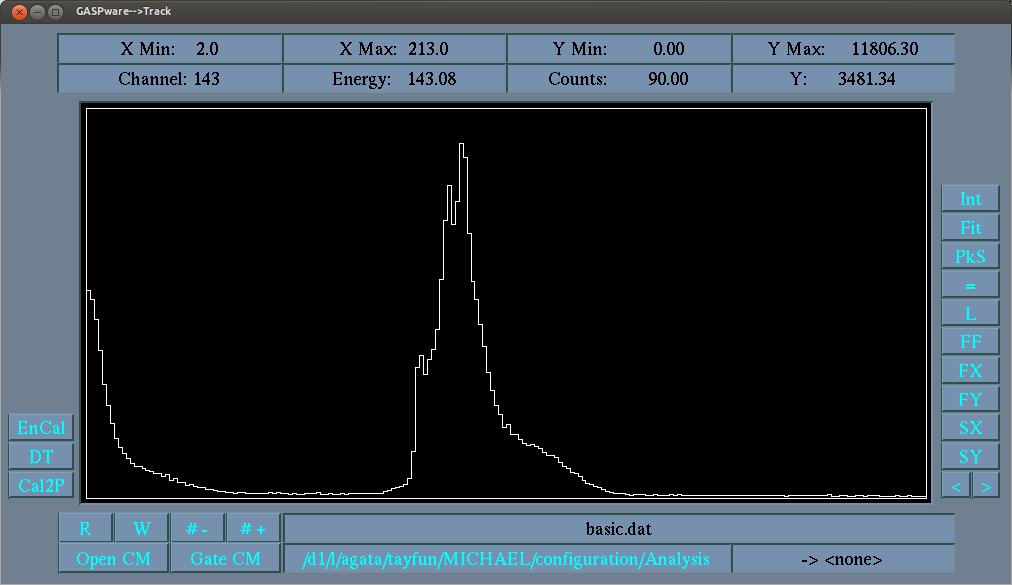
Task: Click the SX button
Action: 970,428
